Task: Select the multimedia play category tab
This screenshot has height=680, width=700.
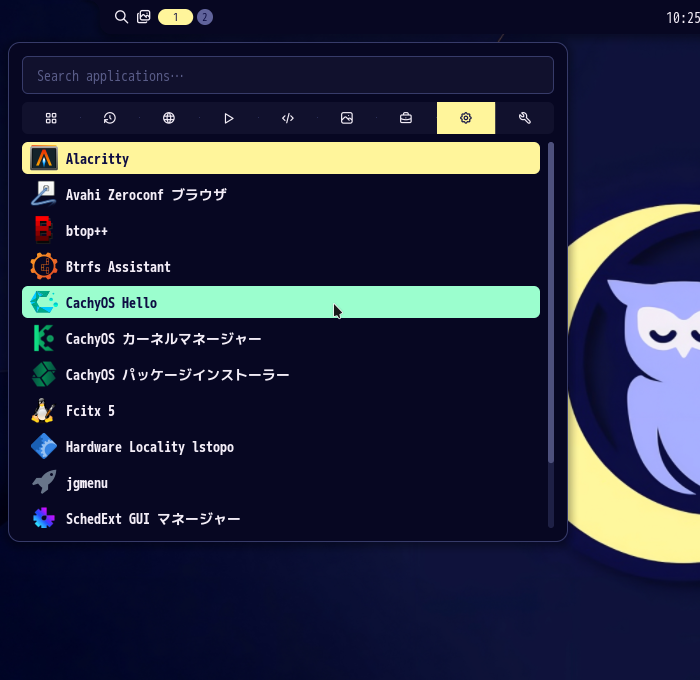Action: click(229, 118)
